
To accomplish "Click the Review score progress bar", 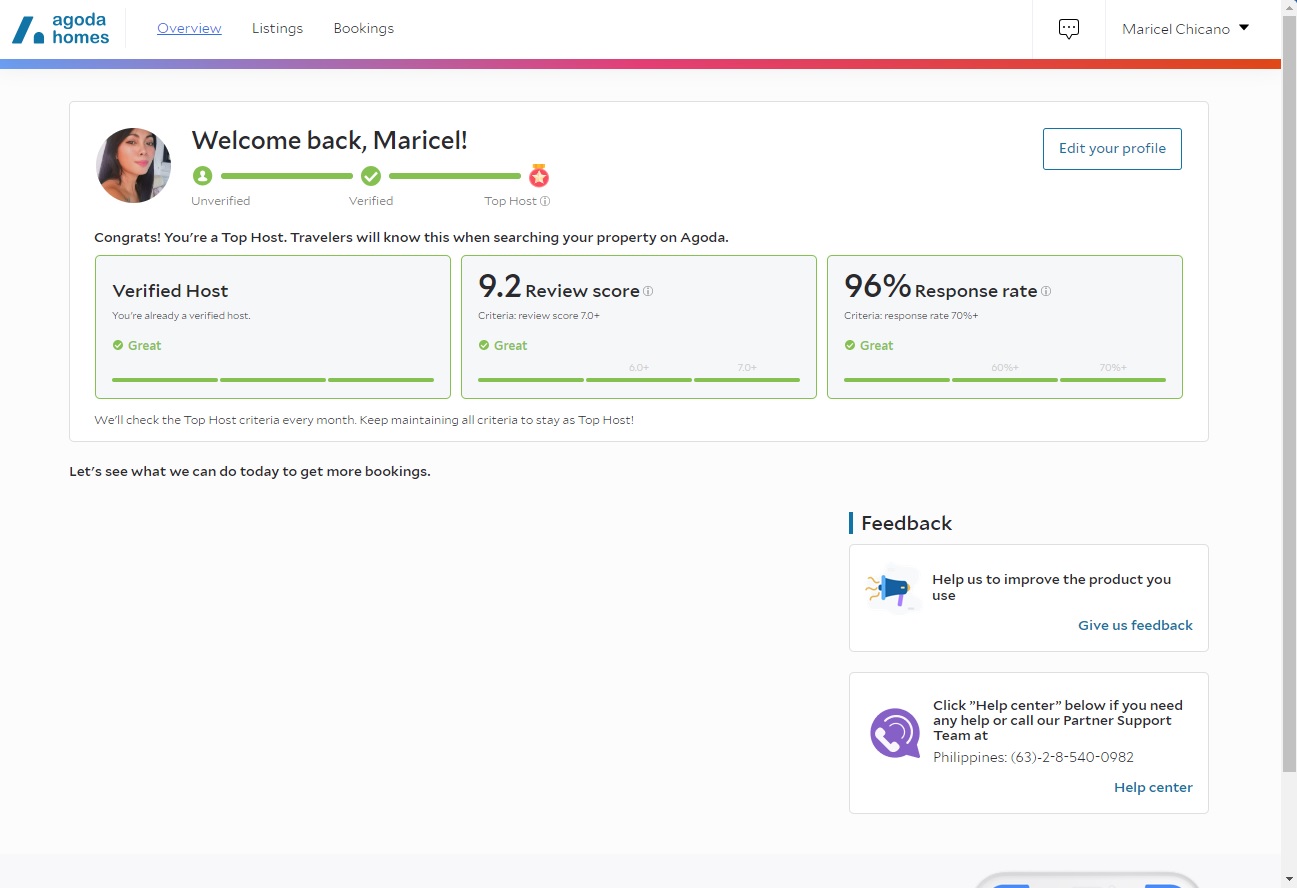I will point(638,380).
